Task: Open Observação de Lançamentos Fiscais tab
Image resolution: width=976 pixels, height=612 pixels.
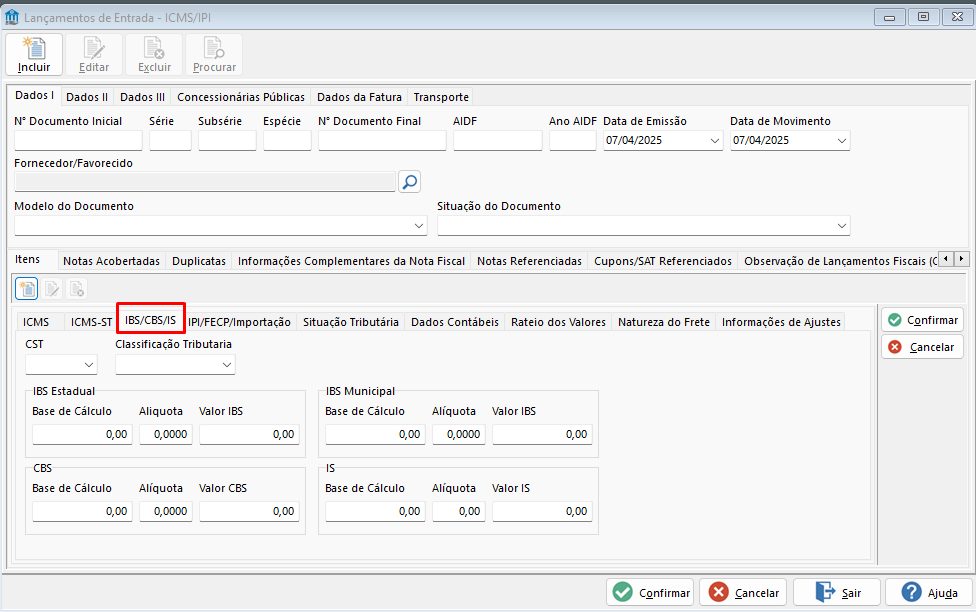Action: pyautogui.click(x=838, y=261)
